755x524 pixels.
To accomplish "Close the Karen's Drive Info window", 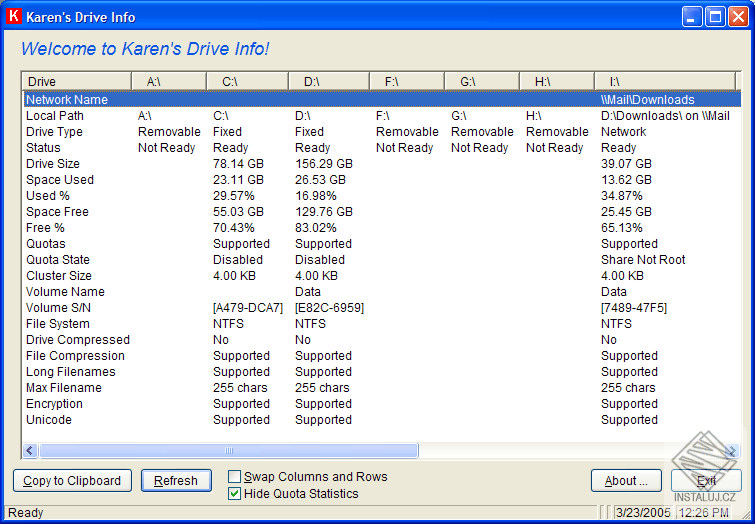I will (738, 17).
